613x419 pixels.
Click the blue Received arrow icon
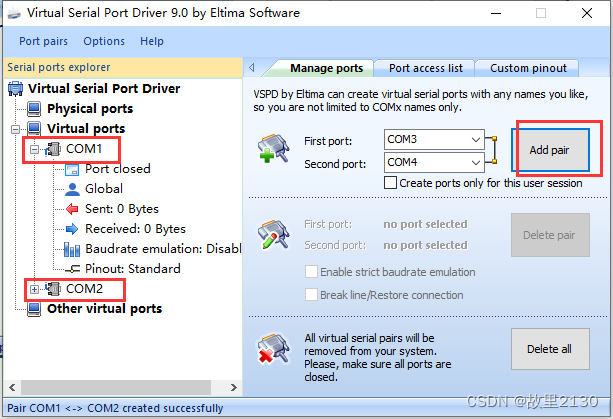coord(72,229)
